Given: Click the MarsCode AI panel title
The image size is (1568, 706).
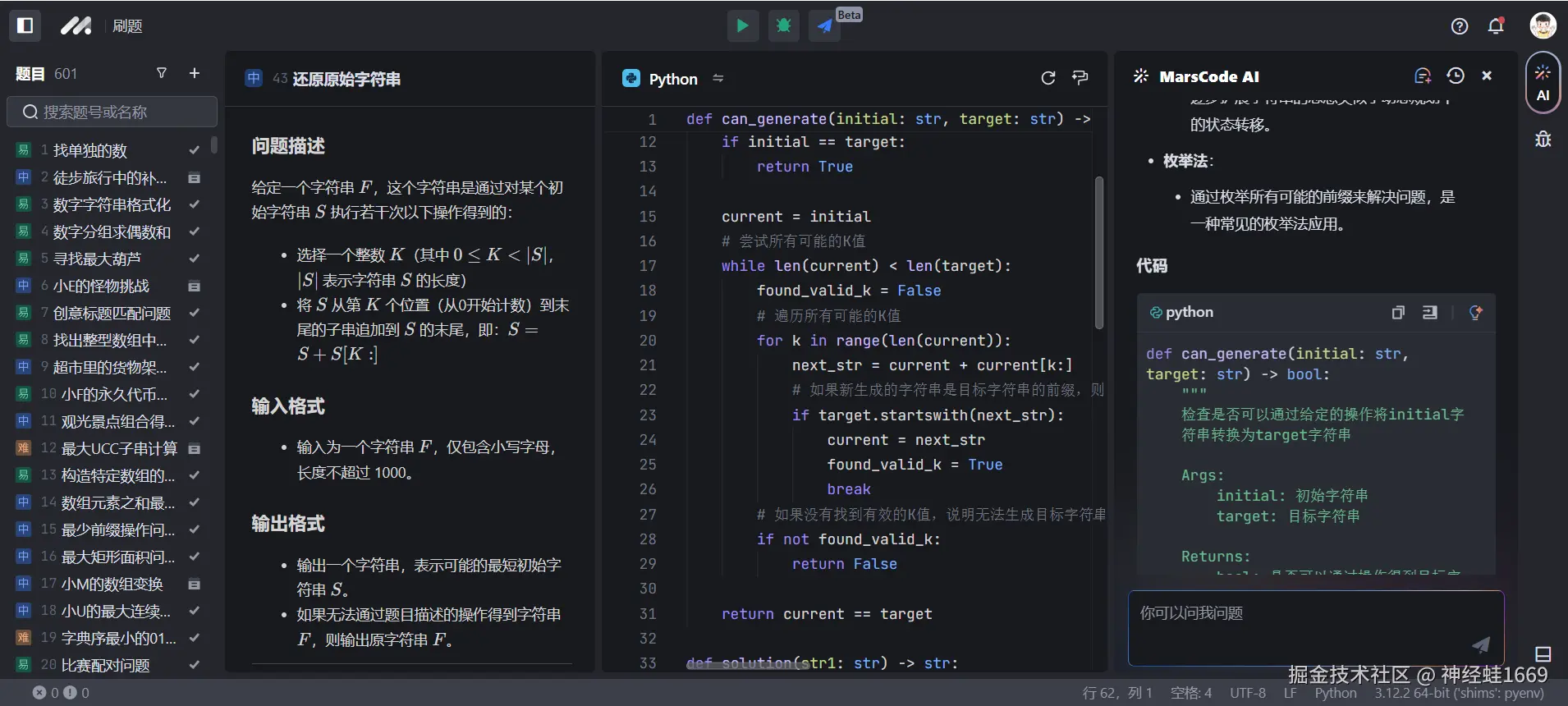Looking at the screenshot, I should coord(1208,76).
